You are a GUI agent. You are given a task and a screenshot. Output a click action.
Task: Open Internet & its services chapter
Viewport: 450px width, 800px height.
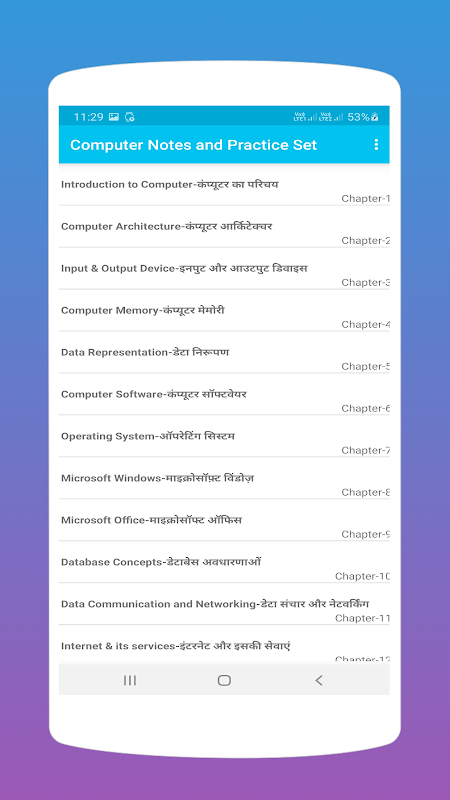(x=224, y=645)
